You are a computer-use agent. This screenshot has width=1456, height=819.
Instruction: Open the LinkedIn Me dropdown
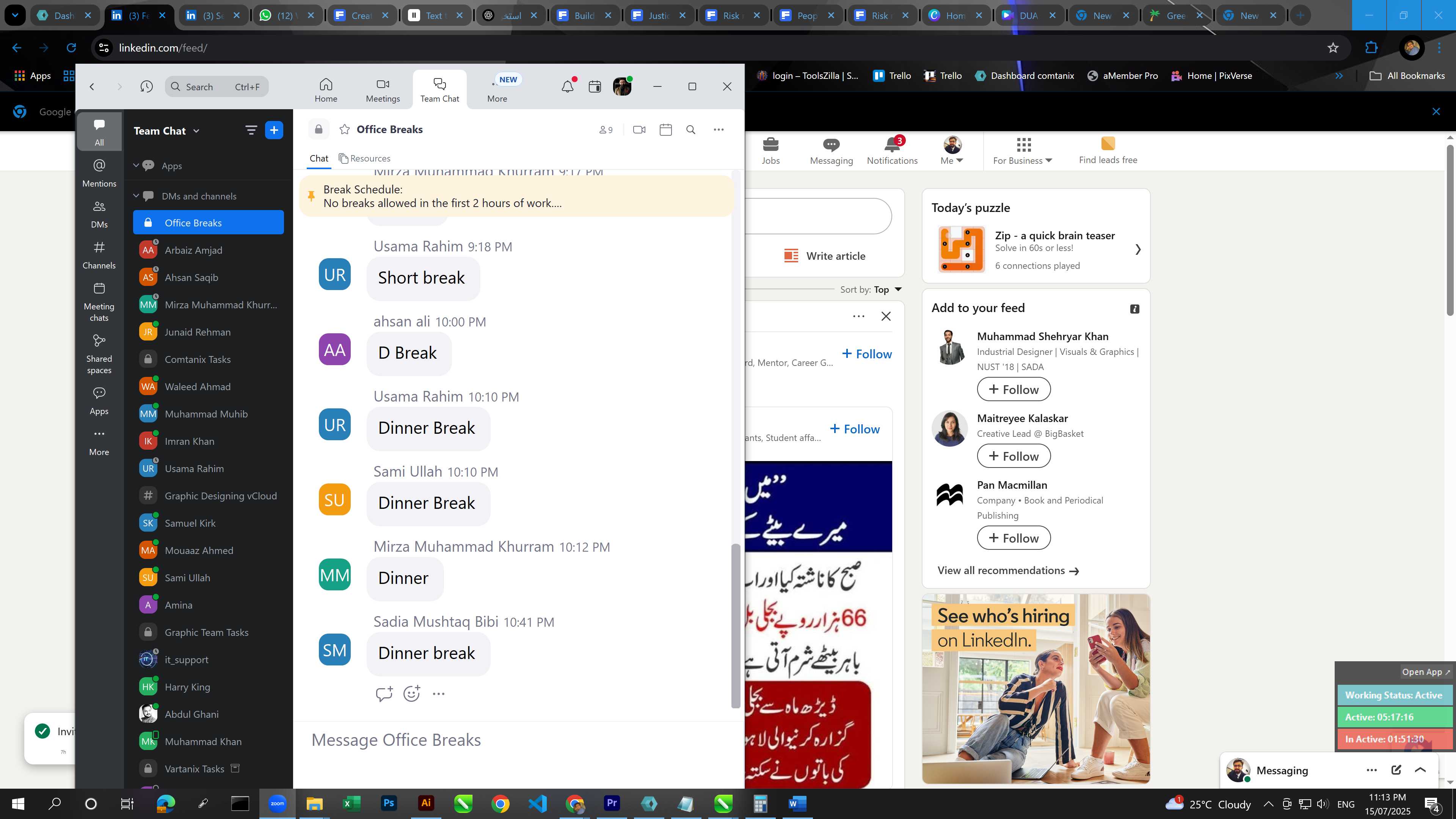pyautogui.click(x=952, y=152)
